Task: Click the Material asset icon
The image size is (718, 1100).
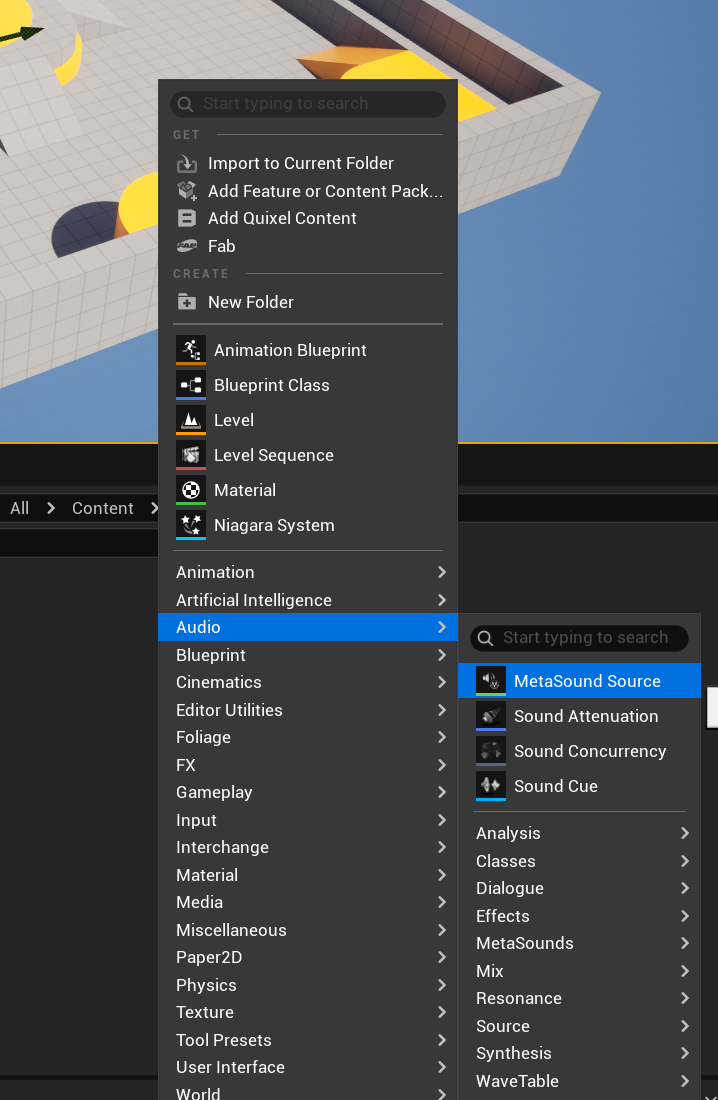Action: pyautogui.click(x=190, y=490)
